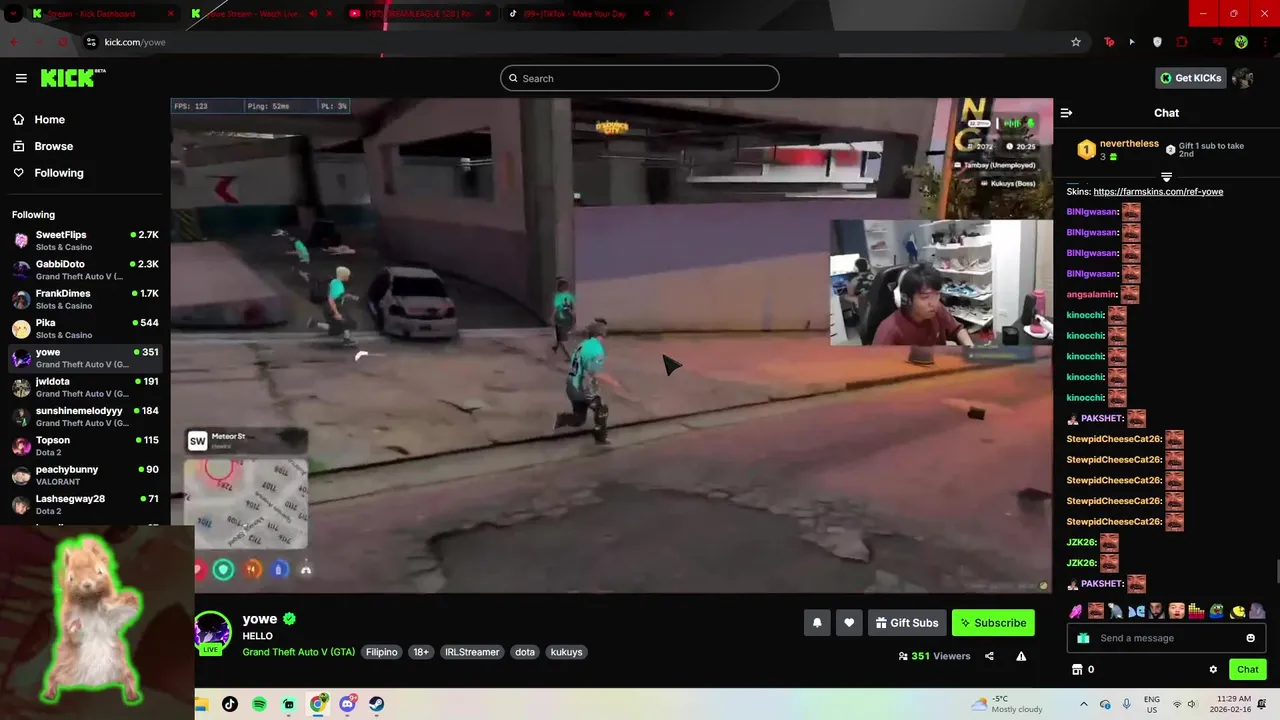This screenshot has height=720, width=1280.
Task: Click the Chrome icon in the taskbar
Action: (318, 704)
